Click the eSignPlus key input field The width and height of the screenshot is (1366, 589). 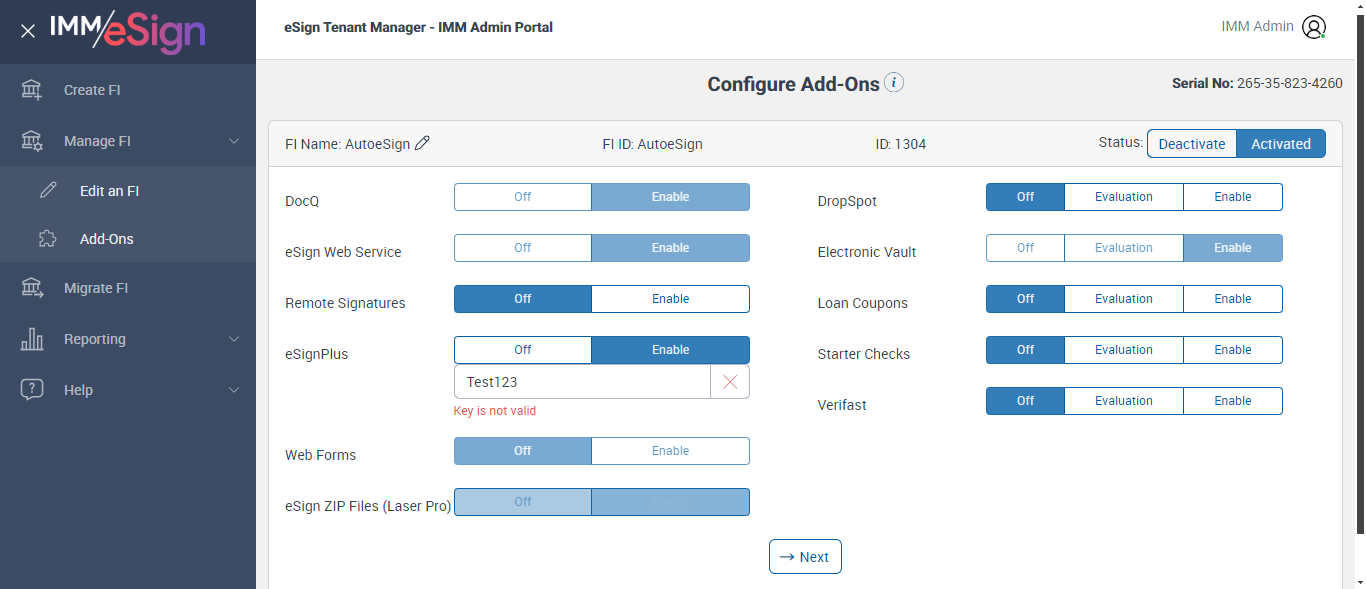pyautogui.click(x=582, y=382)
